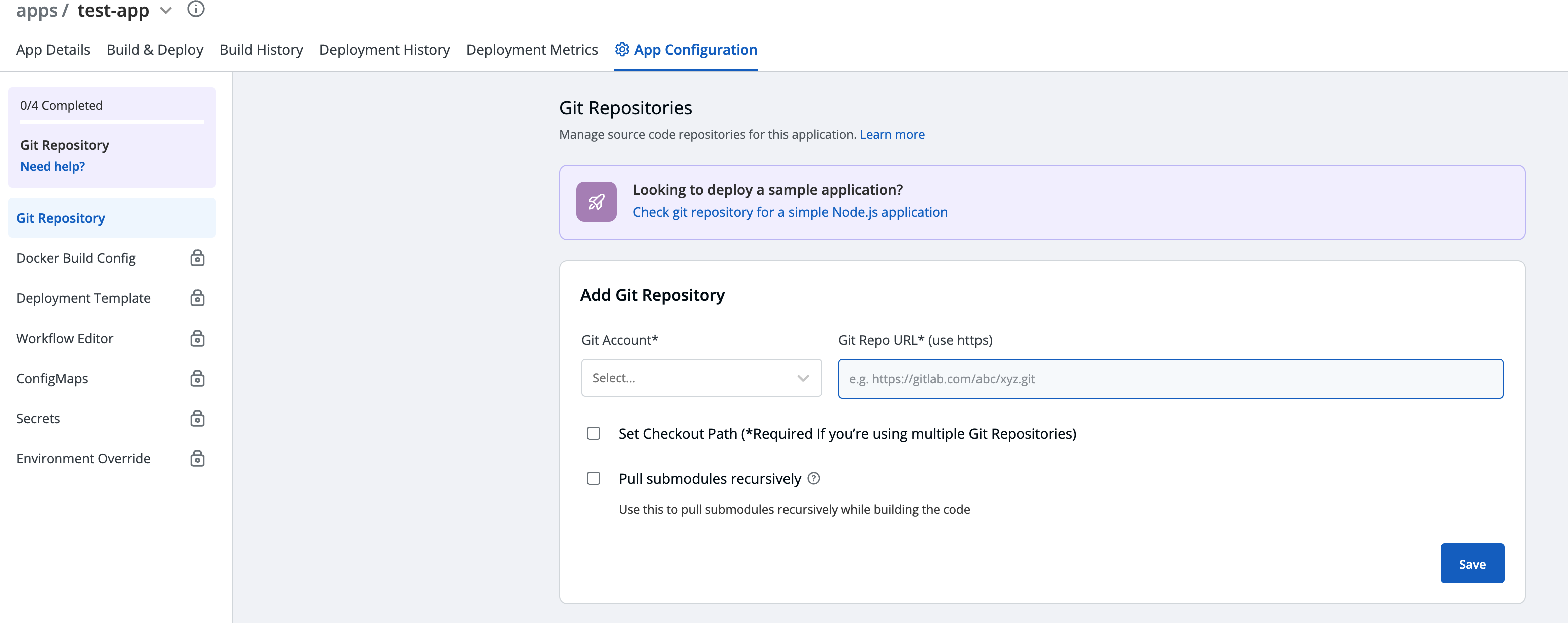
Task: Open Environment Override sidebar item
Action: pyautogui.click(x=111, y=458)
